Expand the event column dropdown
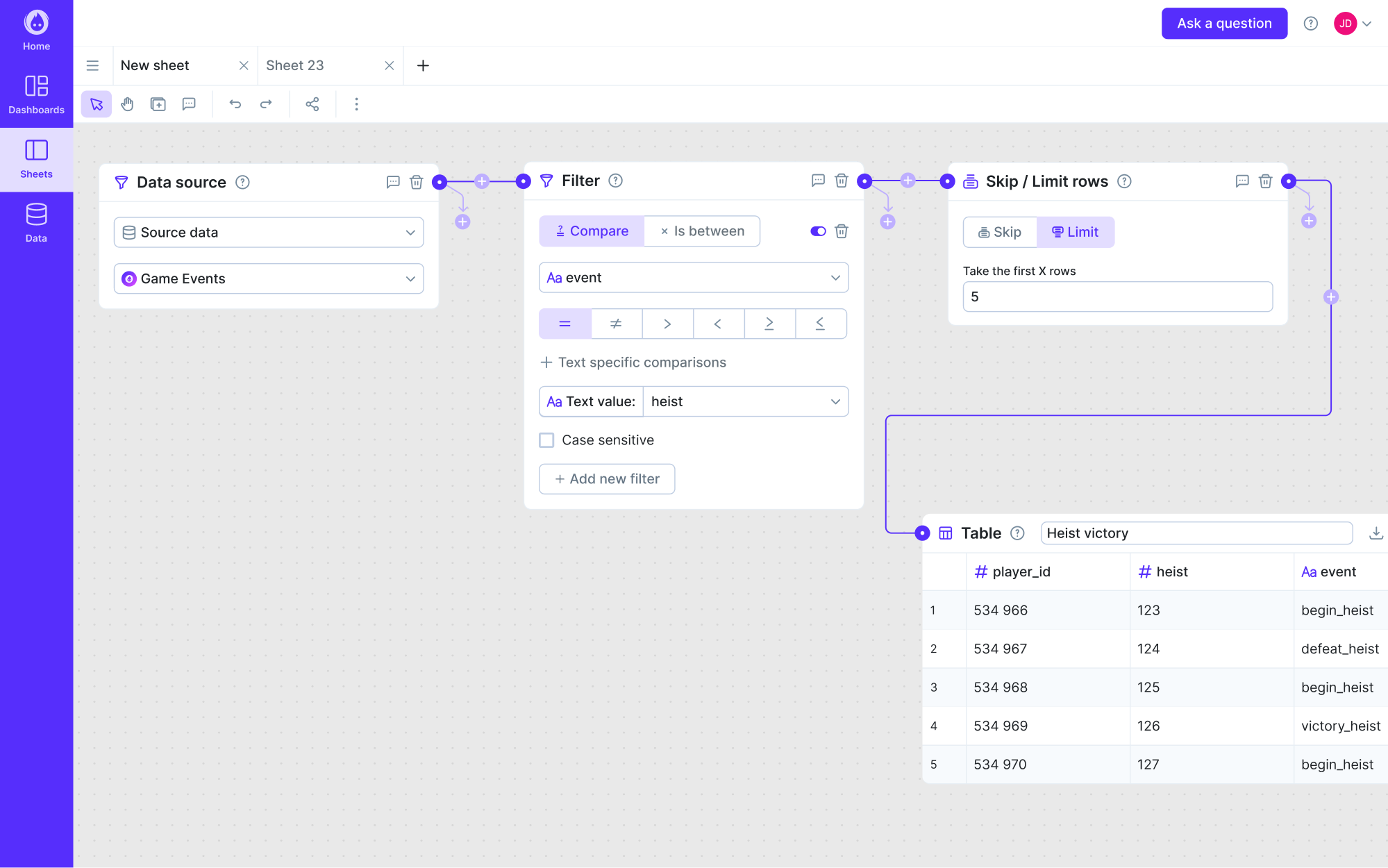Viewport: 1388px width, 868px height. [x=693, y=278]
